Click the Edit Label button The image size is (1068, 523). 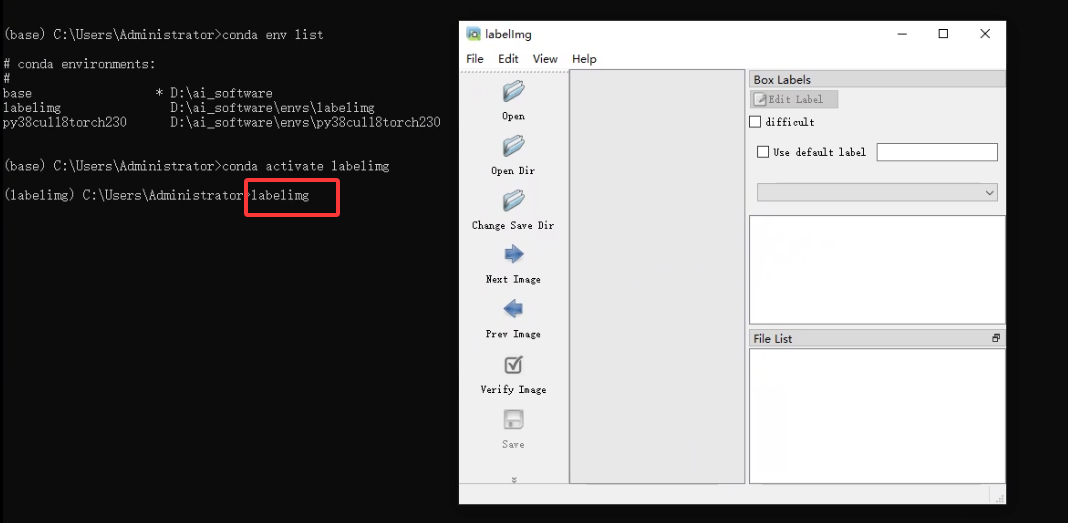point(794,99)
